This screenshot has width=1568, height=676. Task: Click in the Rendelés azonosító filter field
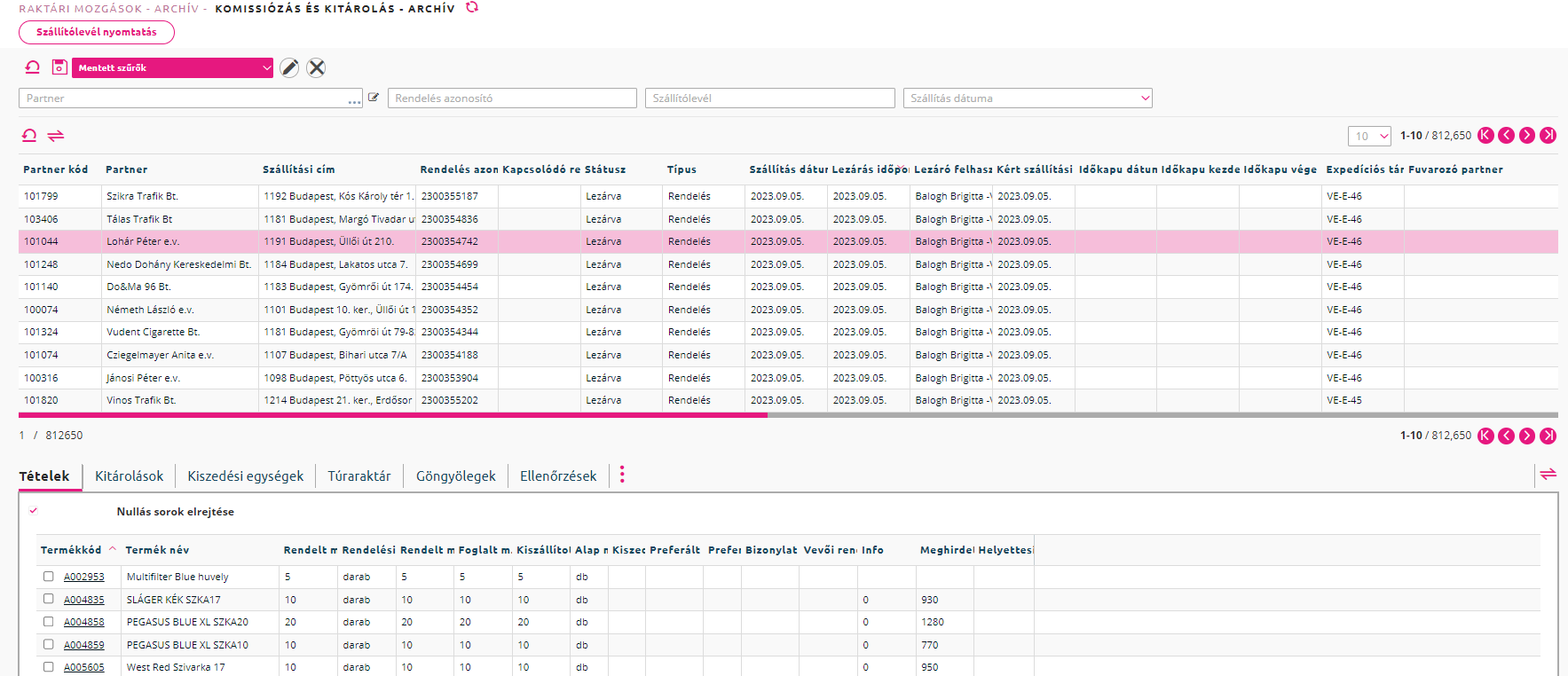512,98
